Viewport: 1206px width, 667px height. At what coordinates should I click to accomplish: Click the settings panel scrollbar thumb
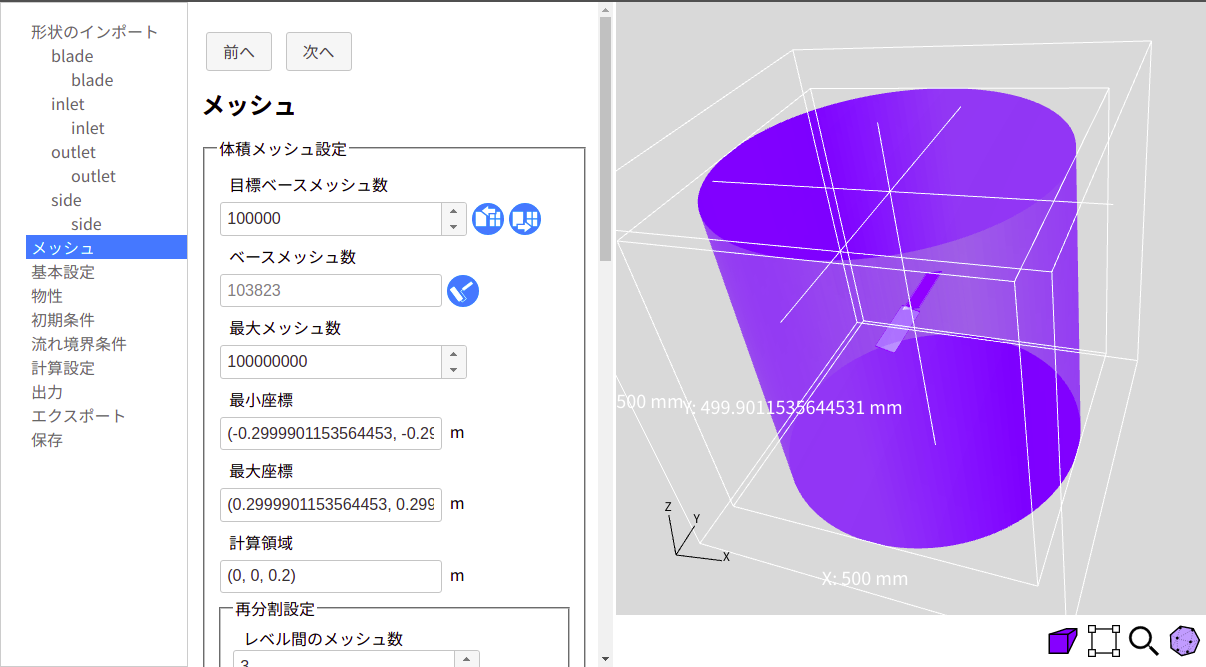(x=605, y=139)
